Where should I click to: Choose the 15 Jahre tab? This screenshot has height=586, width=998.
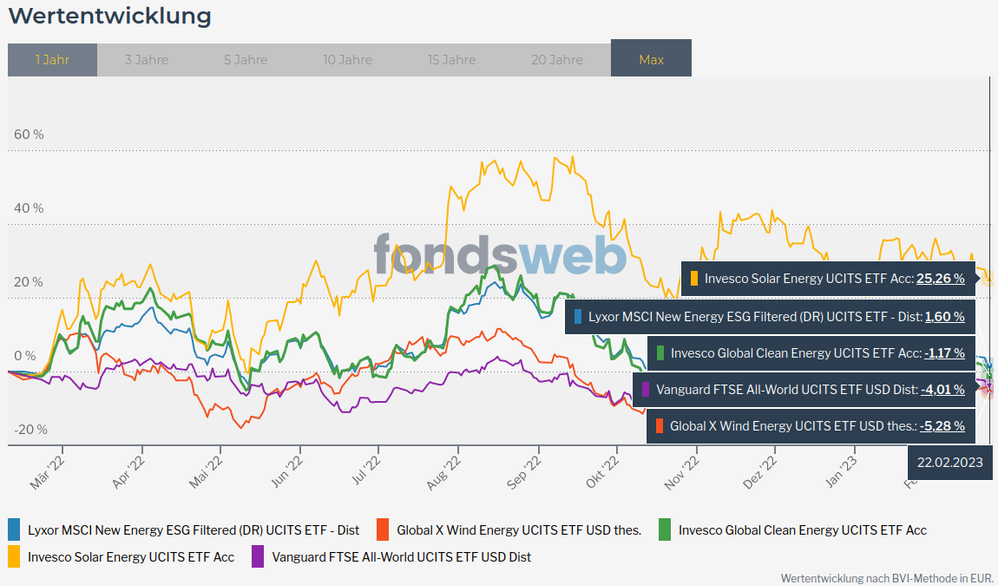coord(451,60)
